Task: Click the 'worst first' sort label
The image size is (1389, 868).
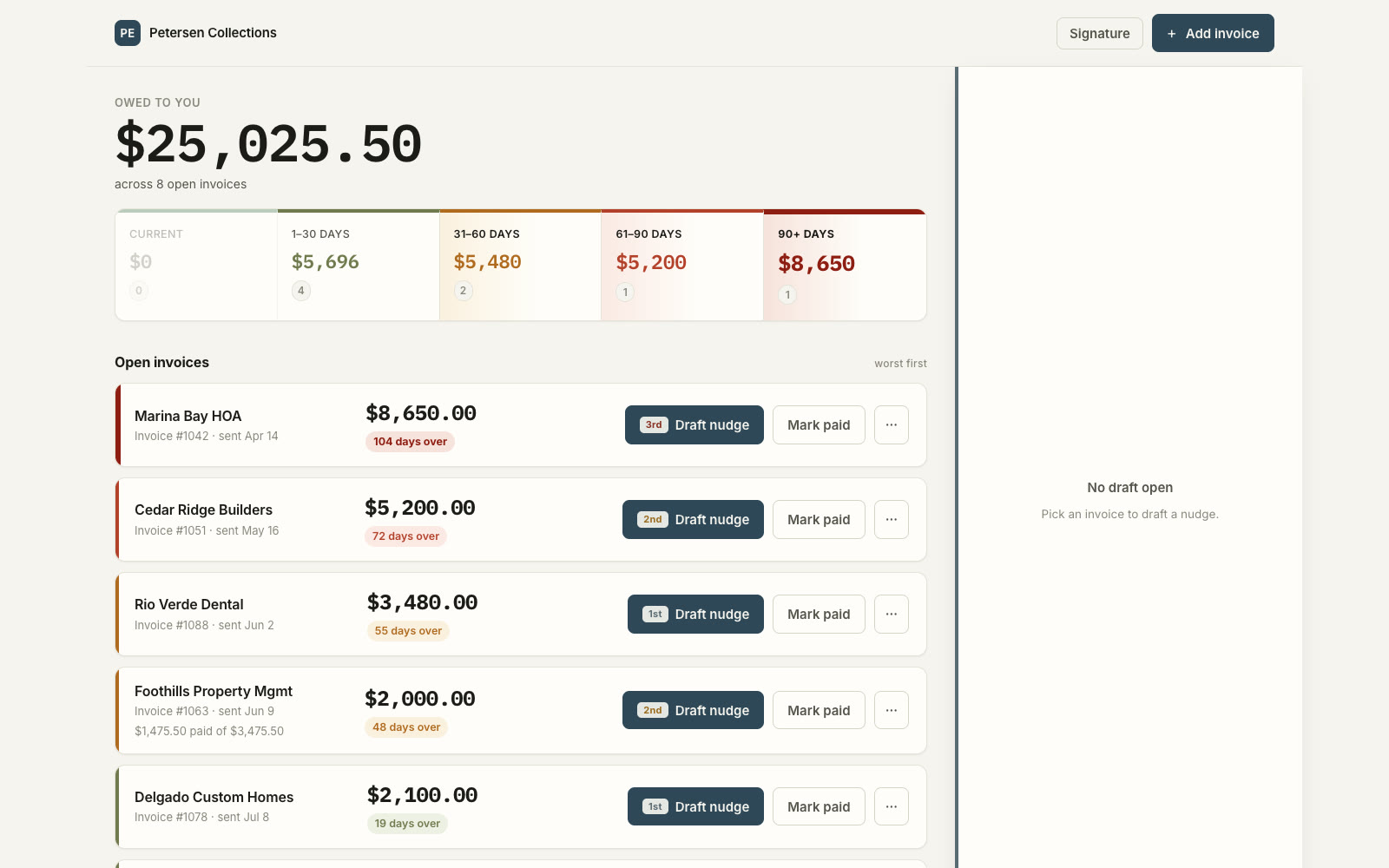Action: [x=900, y=364]
